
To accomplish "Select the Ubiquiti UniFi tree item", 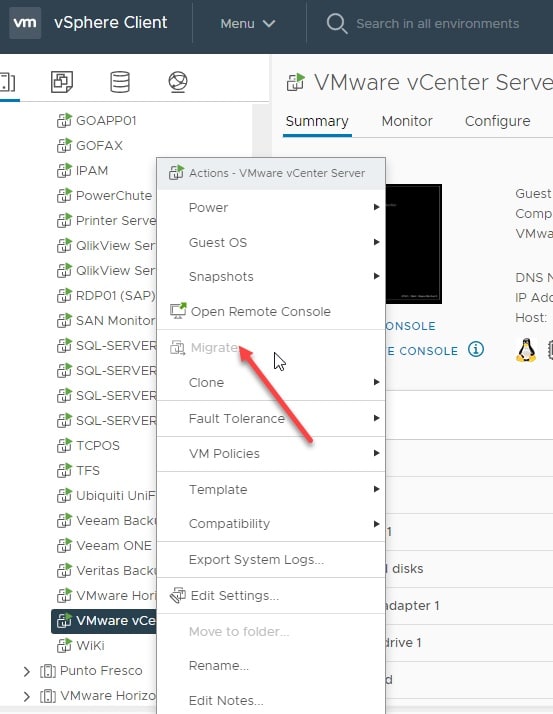I will (x=106, y=495).
